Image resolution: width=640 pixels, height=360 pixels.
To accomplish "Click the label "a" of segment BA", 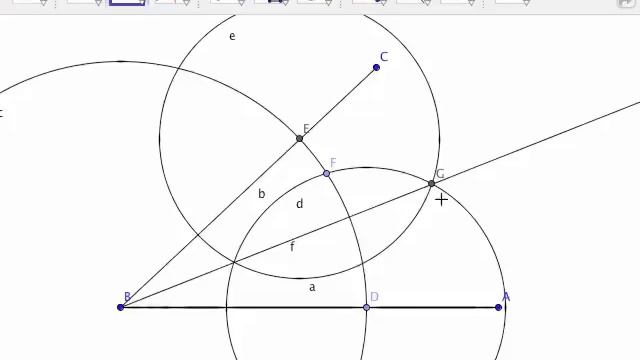I will point(312,287).
